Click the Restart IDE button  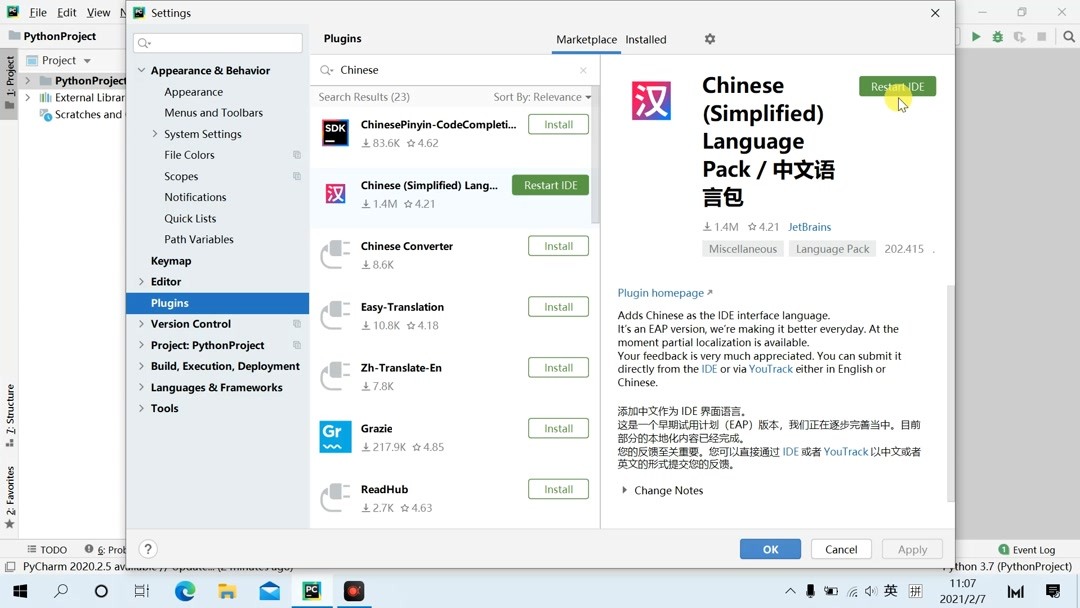pos(896,86)
